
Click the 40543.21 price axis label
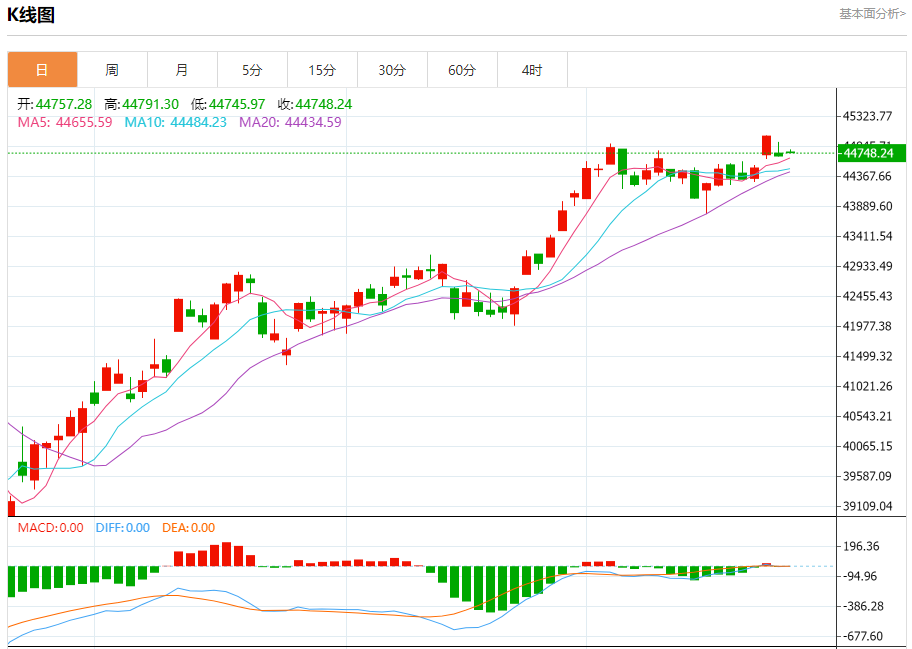(867, 416)
